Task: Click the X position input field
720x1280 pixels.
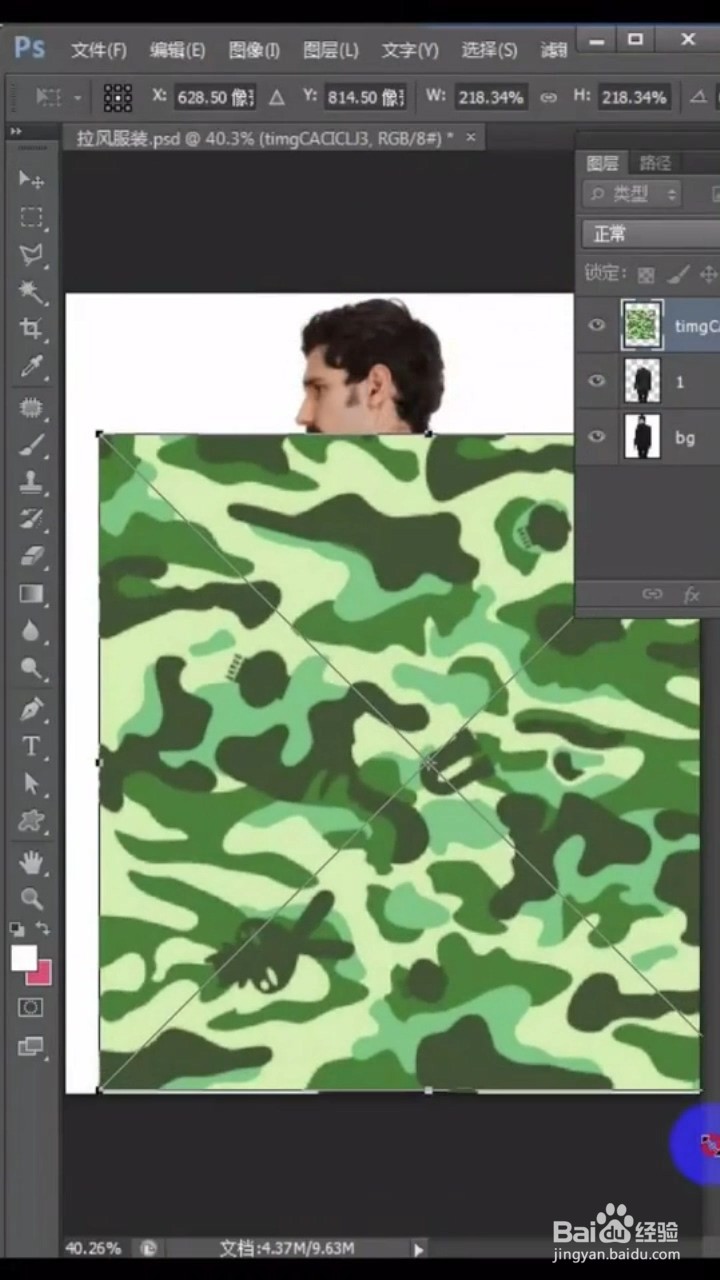Action: [215, 97]
